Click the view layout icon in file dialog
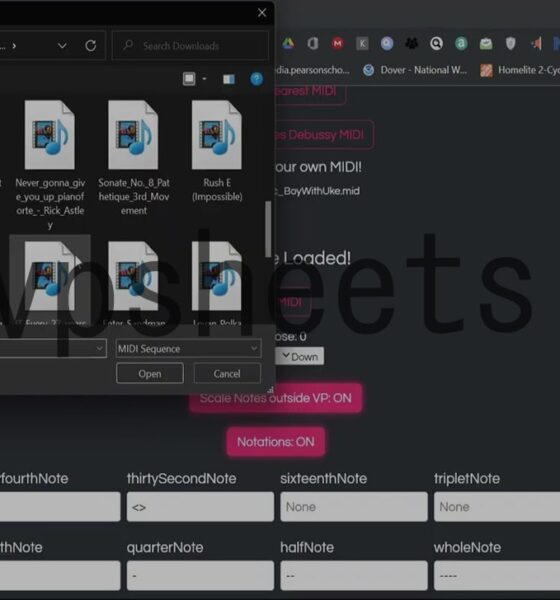 point(189,79)
